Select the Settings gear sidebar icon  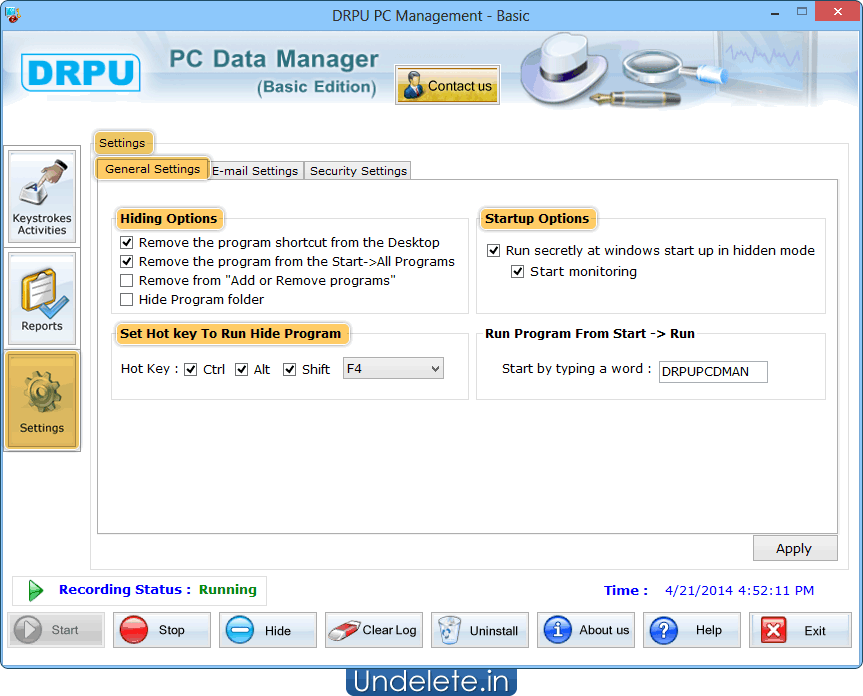(x=42, y=401)
